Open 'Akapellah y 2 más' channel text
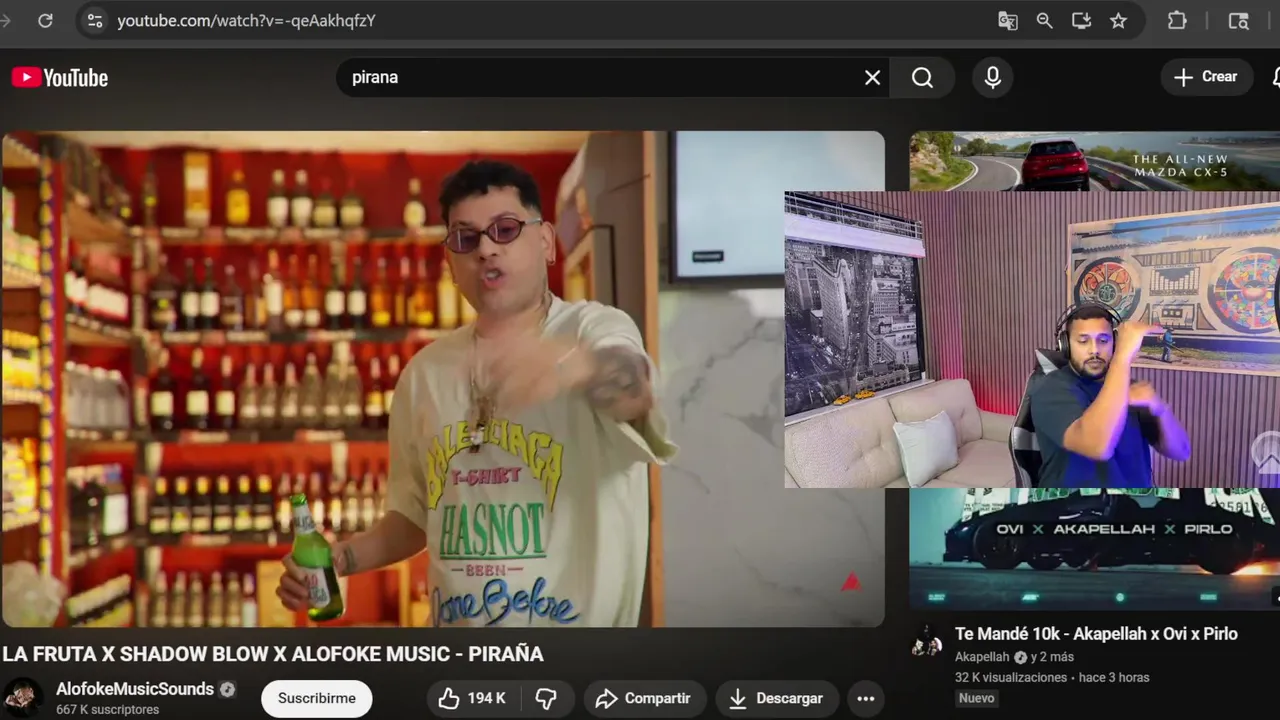This screenshot has height=720, width=1280. click(1014, 657)
